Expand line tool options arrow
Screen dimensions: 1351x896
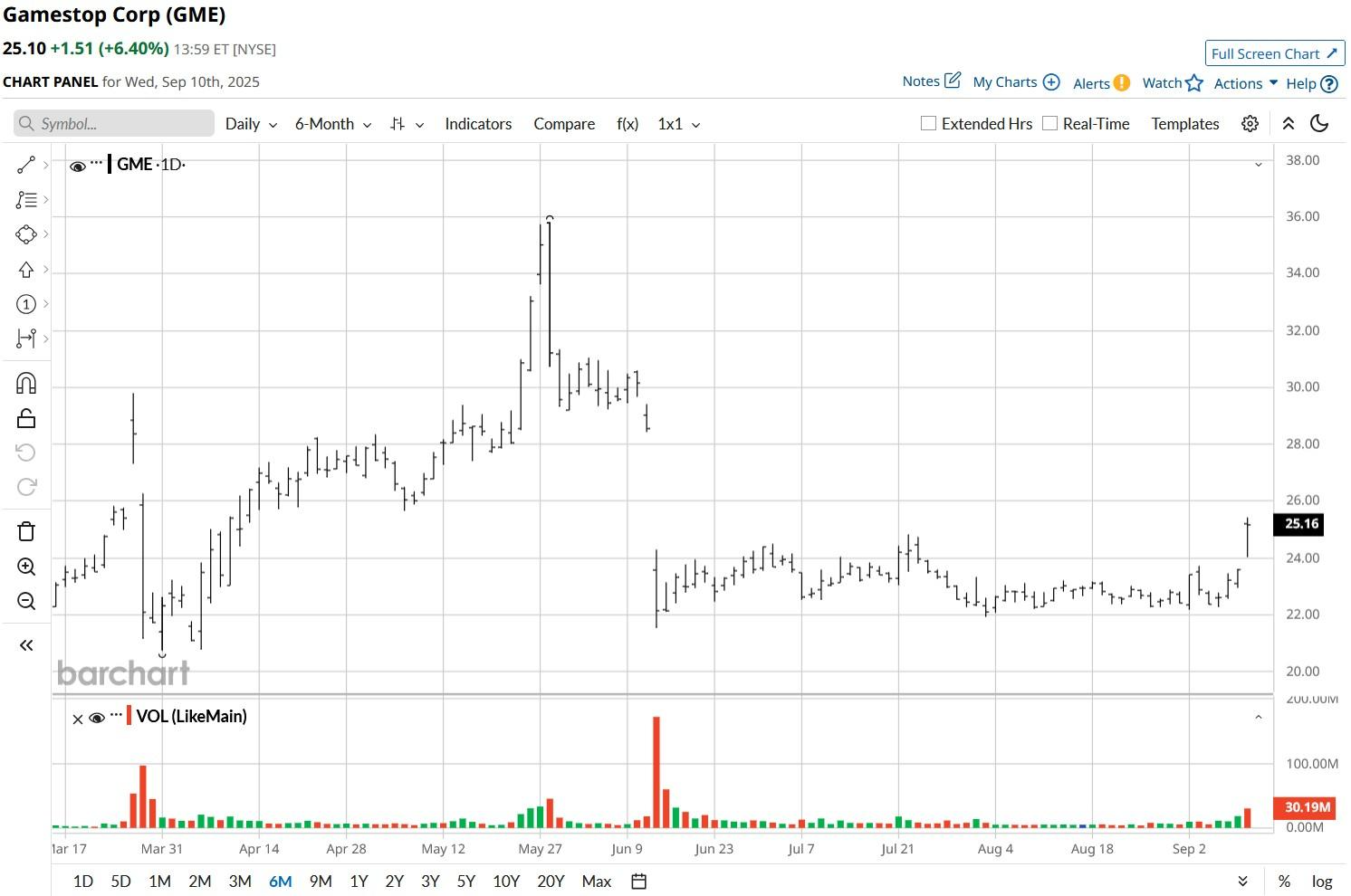pos(45,165)
